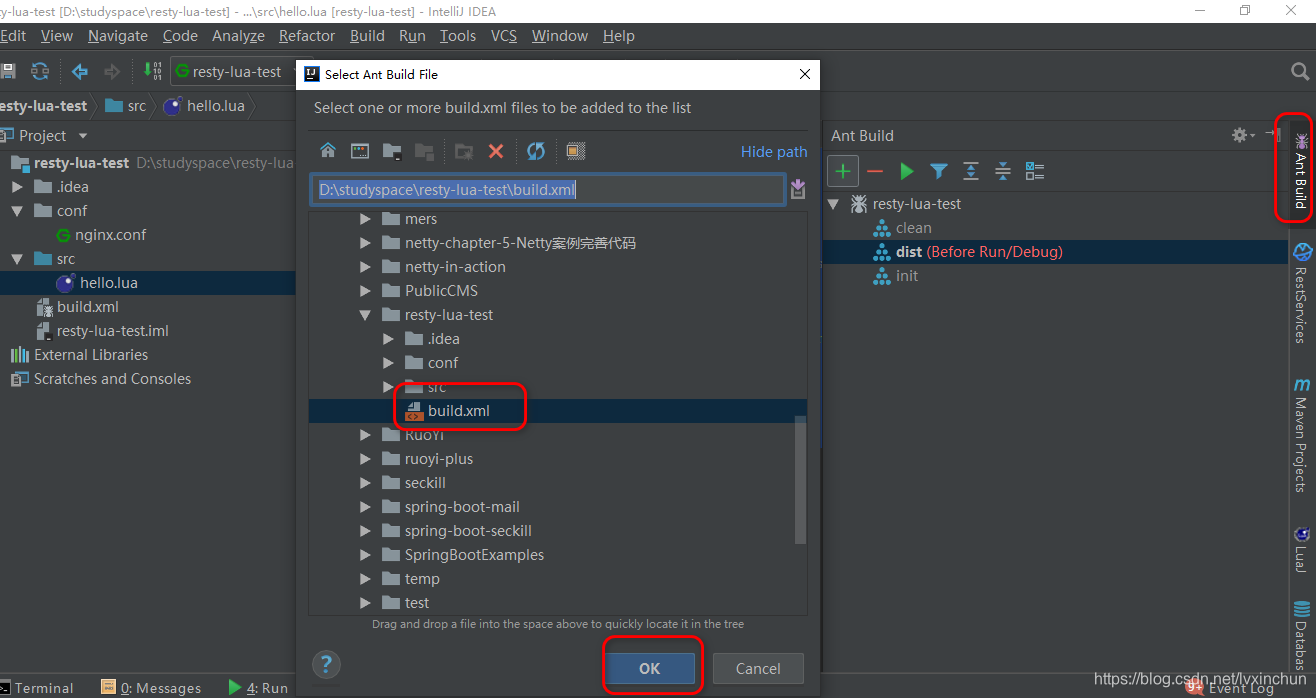Confirm selection with OK button
This screenshot has width=1316, height=698.
[650, 668]
